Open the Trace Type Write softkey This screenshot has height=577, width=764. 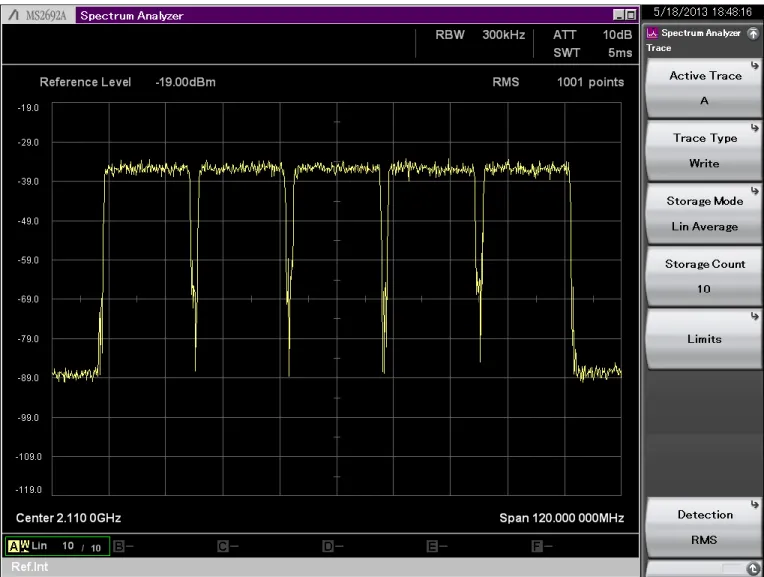704,151
